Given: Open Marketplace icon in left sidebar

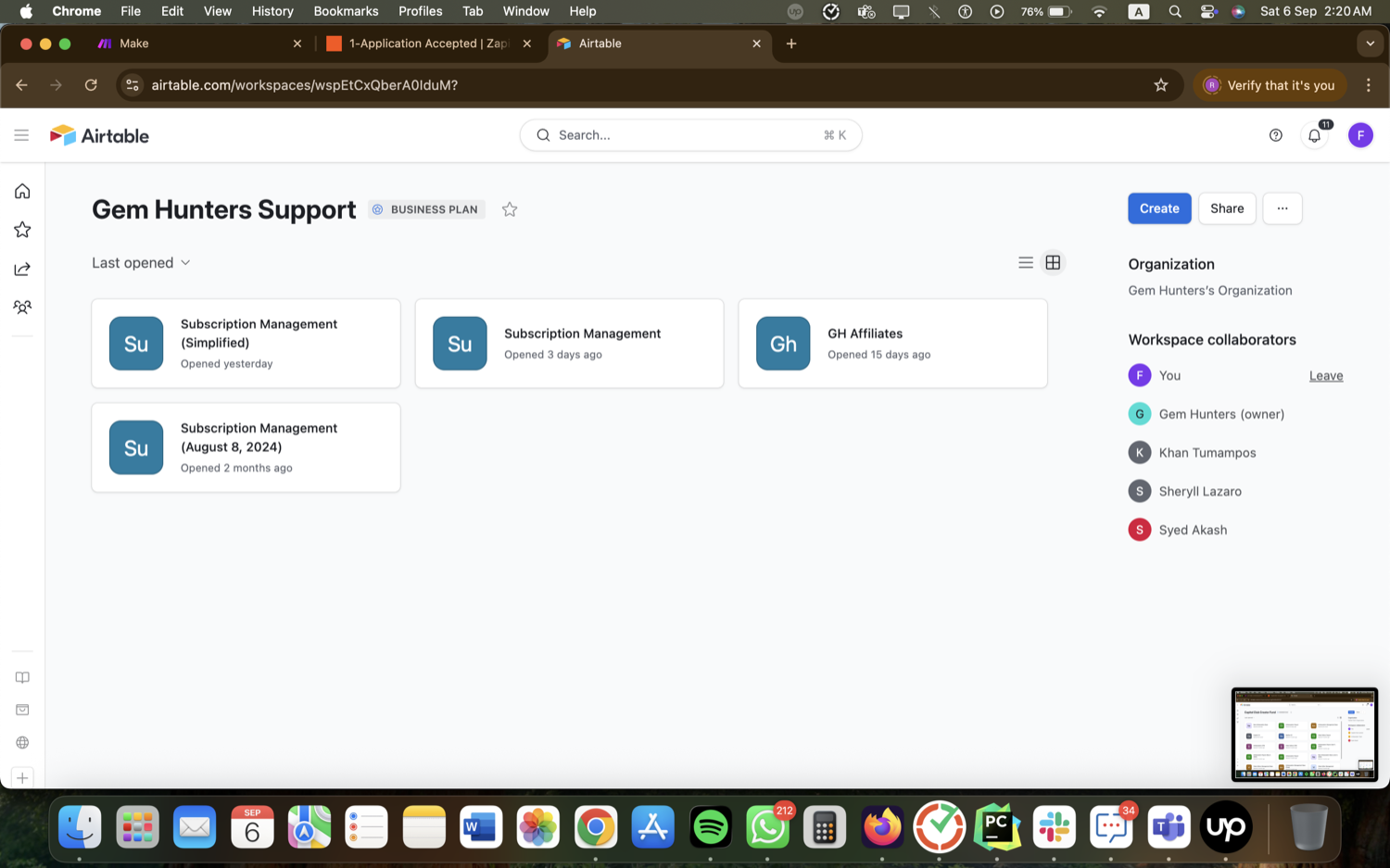Looking at the screenshot, I should (22, 710).
